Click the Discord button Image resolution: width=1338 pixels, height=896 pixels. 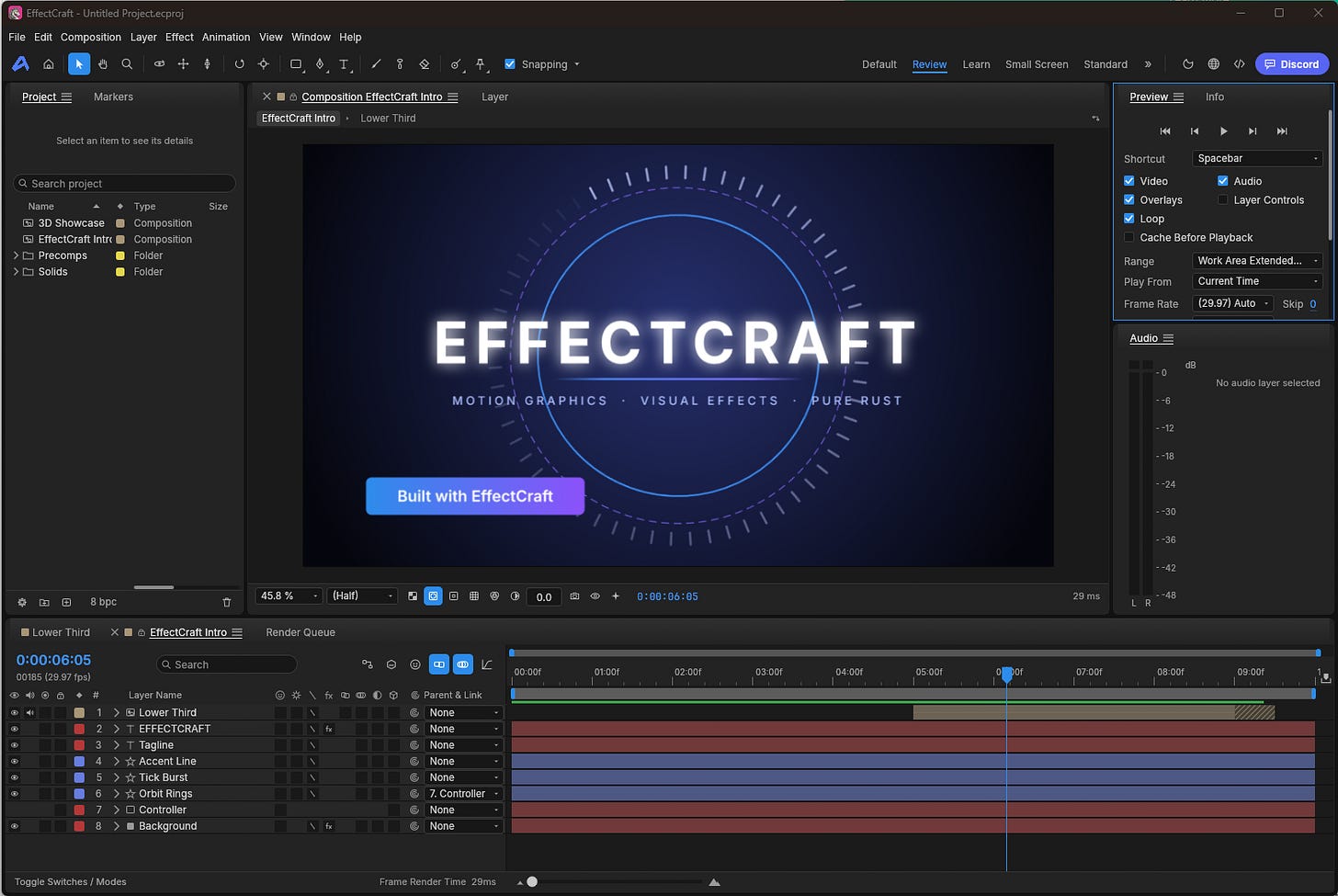[1292, 64]
